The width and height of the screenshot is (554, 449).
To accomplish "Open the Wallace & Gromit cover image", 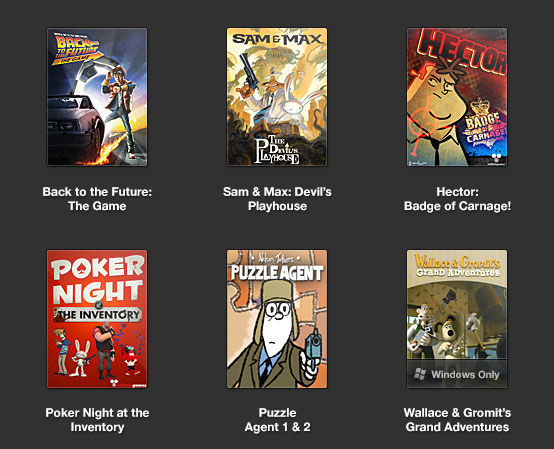I will click(x=457, y=319).
